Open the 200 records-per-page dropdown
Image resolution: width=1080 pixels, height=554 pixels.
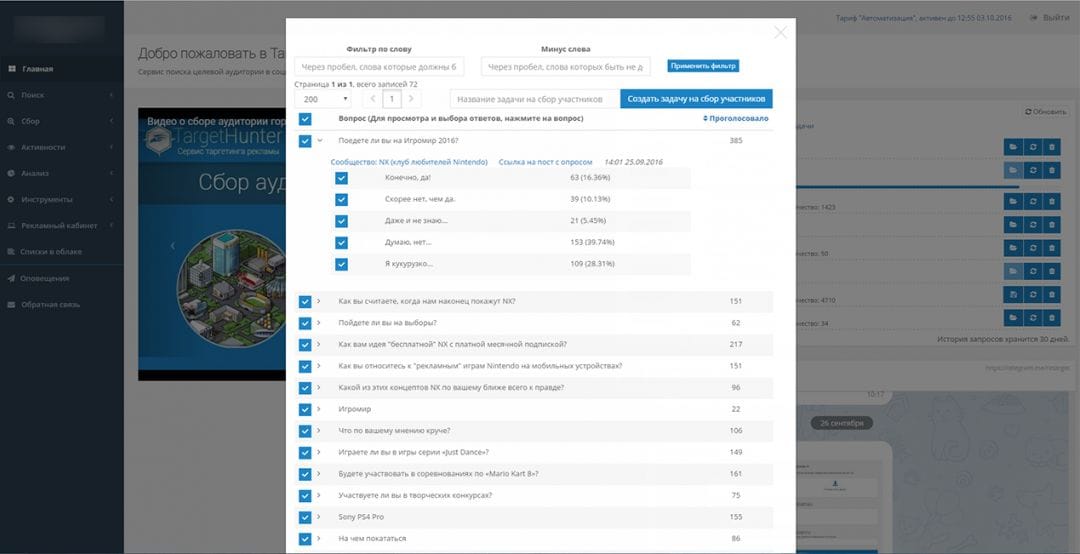pyautogui.click(x=322, y=99)
